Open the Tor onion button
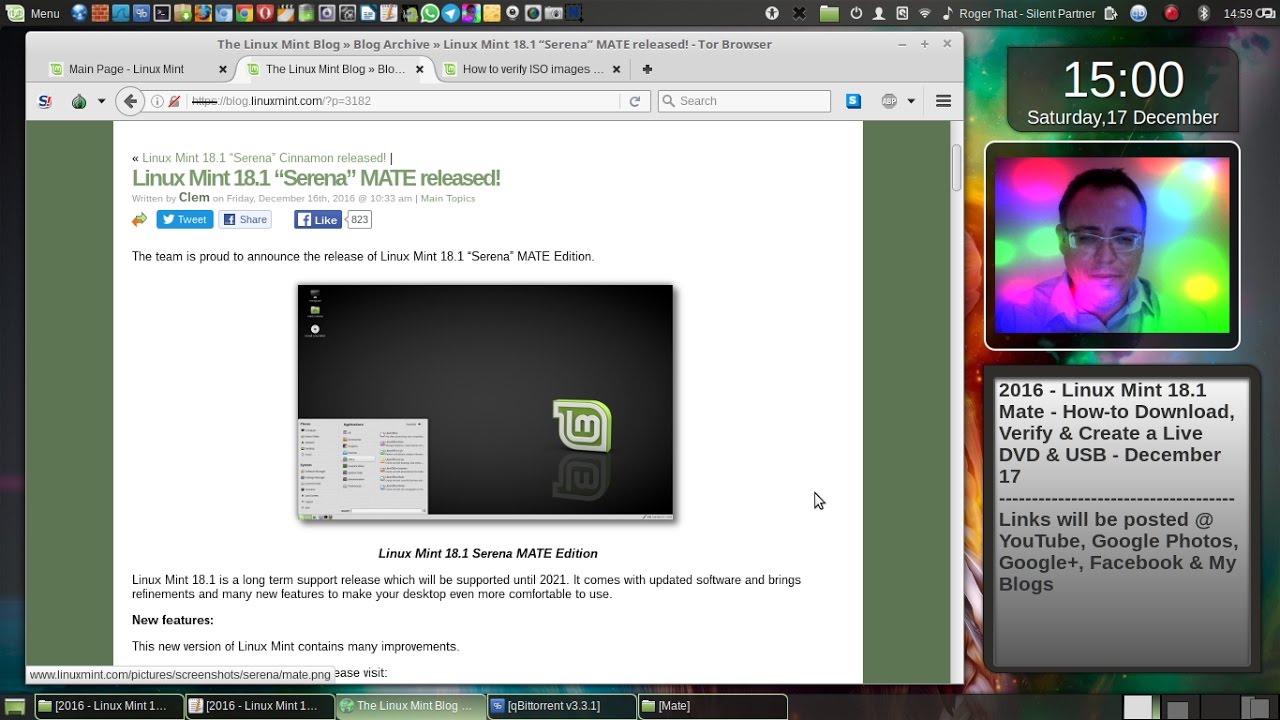The image size is (1280, 720). 80,101
